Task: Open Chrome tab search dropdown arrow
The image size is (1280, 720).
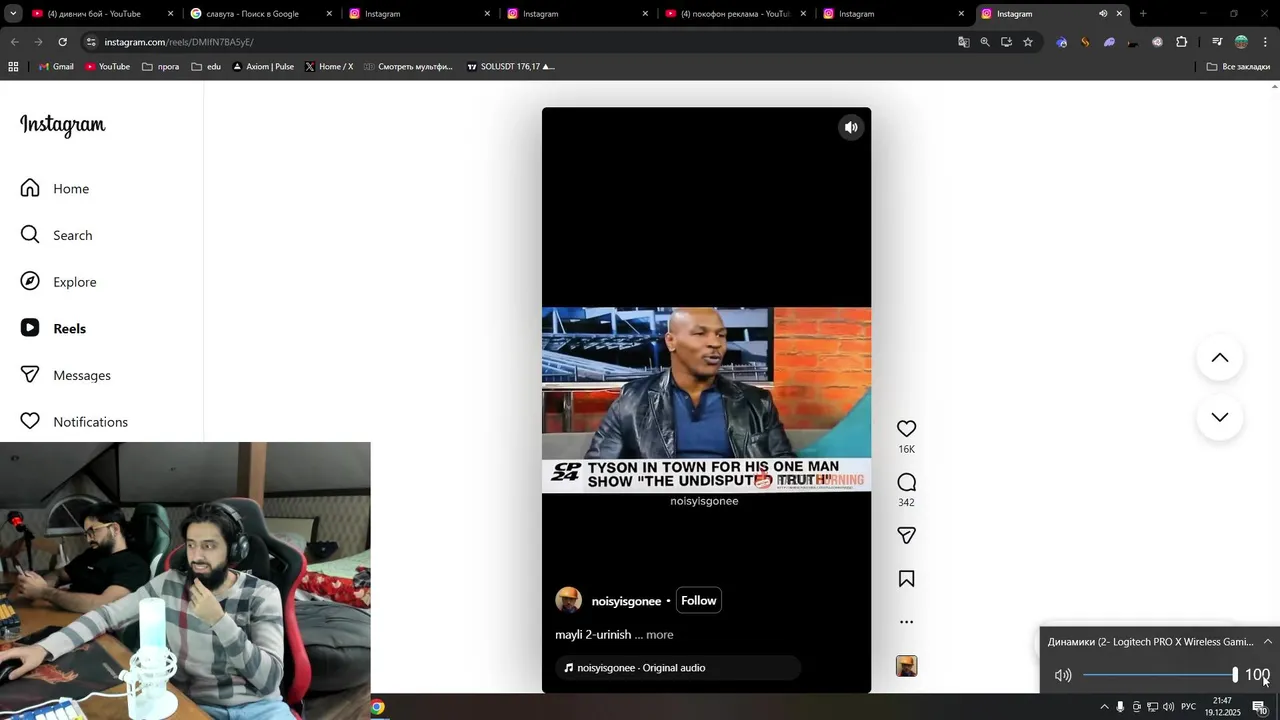Action: click(13, 14)
